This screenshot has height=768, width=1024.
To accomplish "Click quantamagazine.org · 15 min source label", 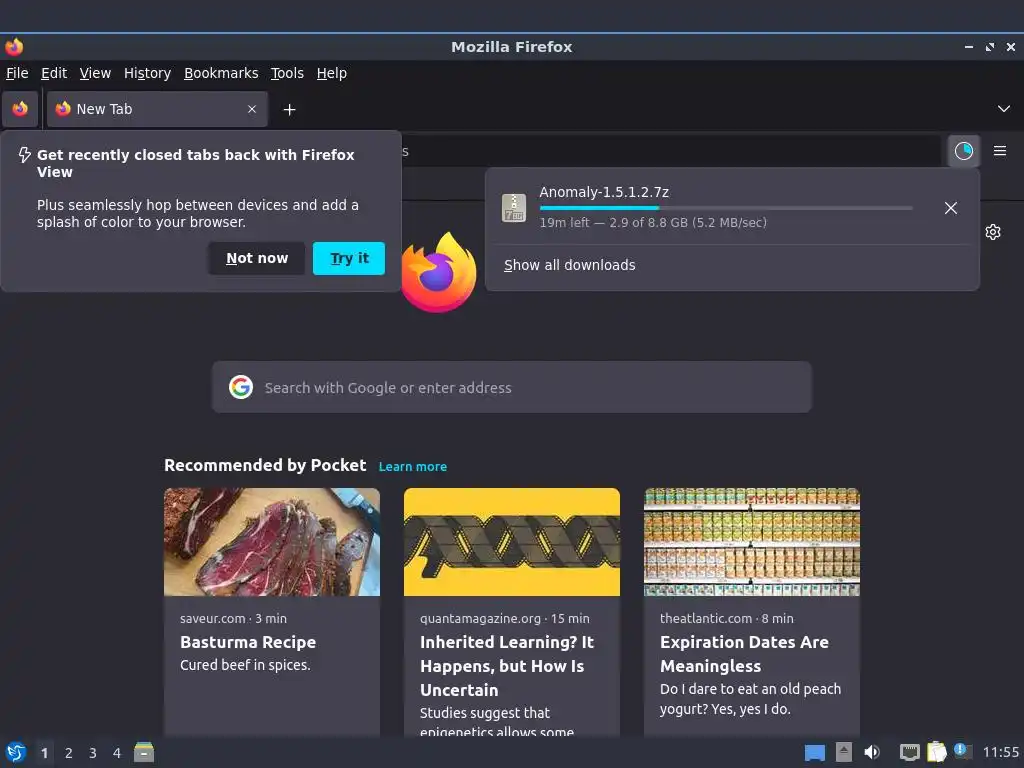I will click(505, 618).
